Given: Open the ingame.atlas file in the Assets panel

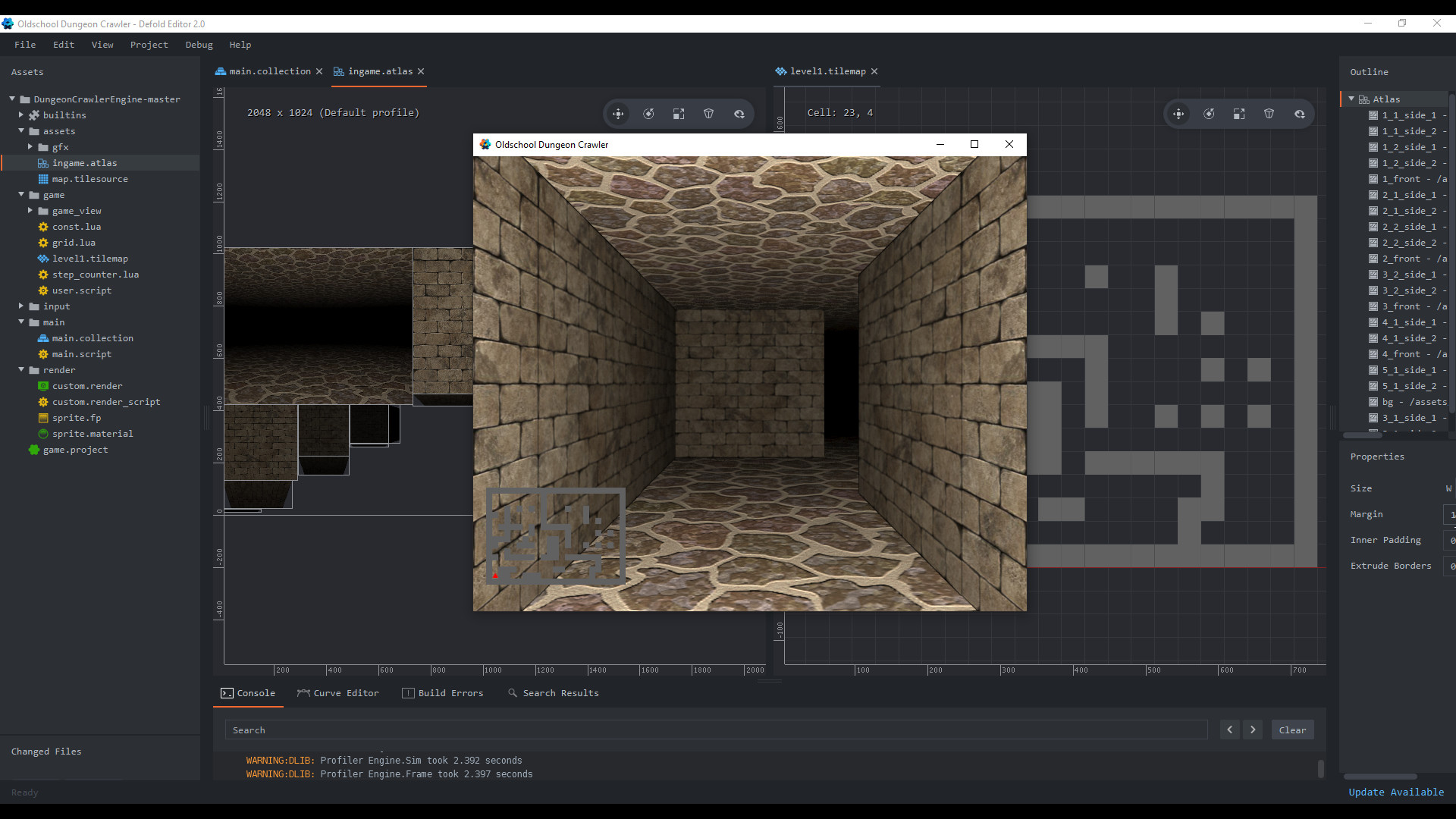Looking at the screenshot, I should pyautogui.click(x=86, y=163).
